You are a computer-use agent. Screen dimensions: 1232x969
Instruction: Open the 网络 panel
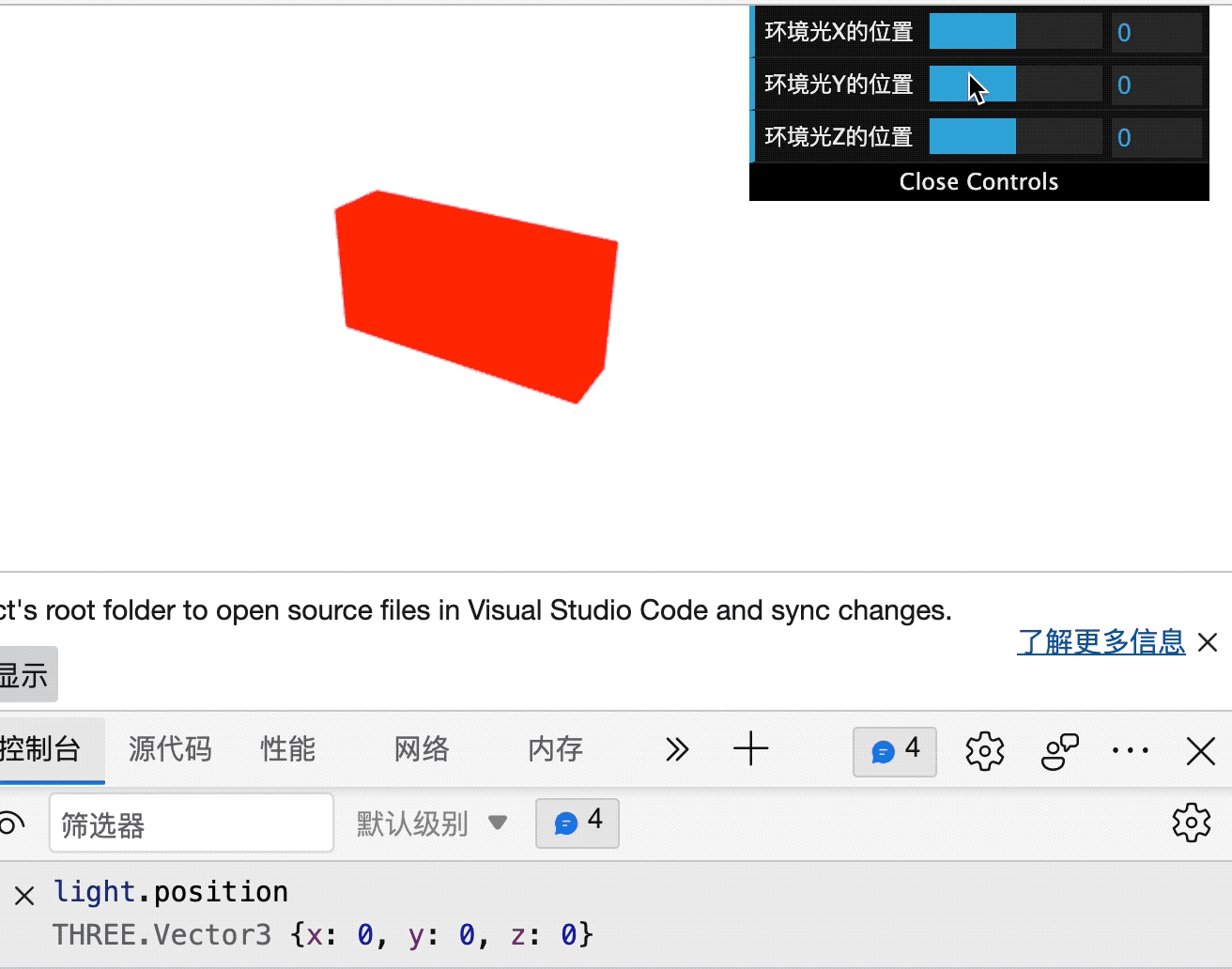(421, 749)
